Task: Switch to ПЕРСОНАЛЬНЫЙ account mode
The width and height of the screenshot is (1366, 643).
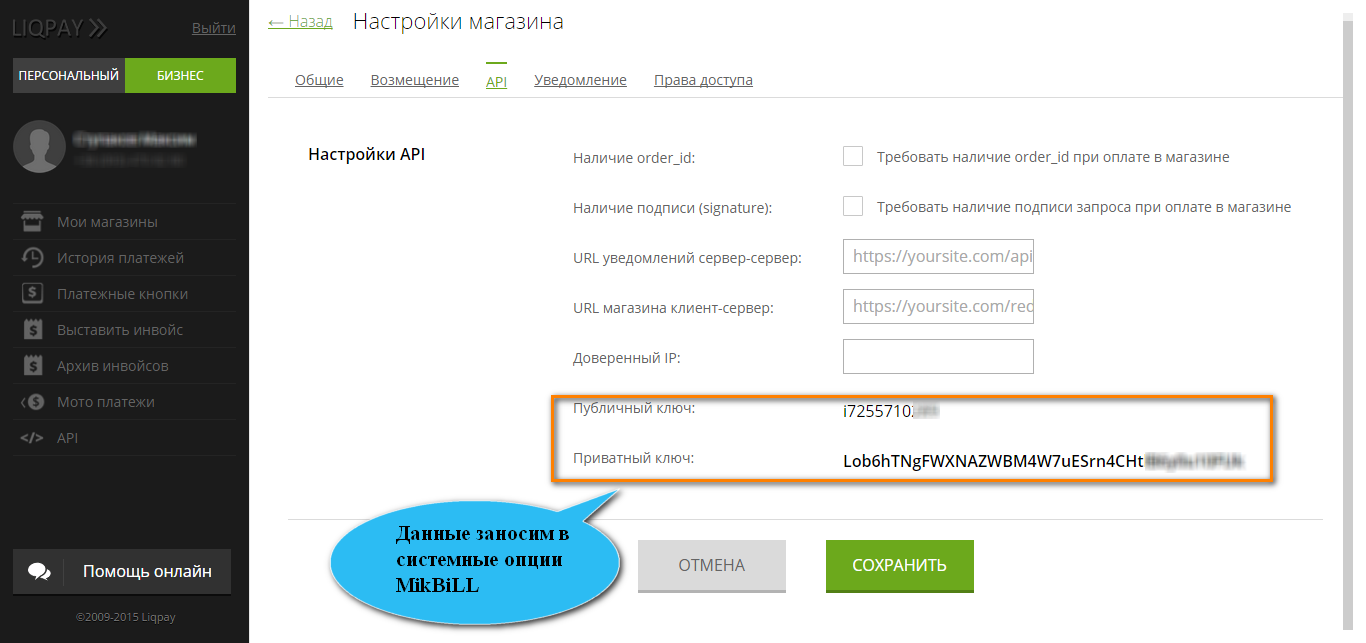Action: tap(69, 75)
